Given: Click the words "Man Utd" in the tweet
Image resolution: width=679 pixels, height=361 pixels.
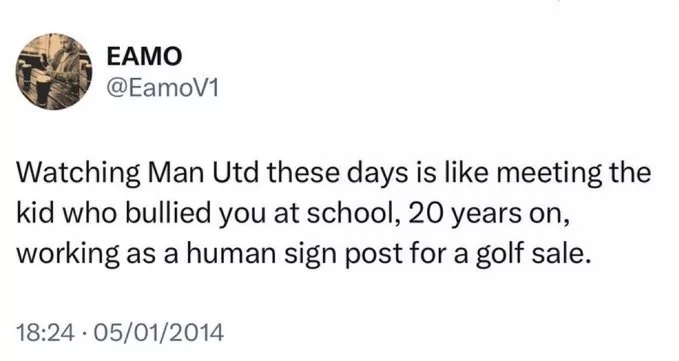Looking at the screenshot, I should (203, 173).
